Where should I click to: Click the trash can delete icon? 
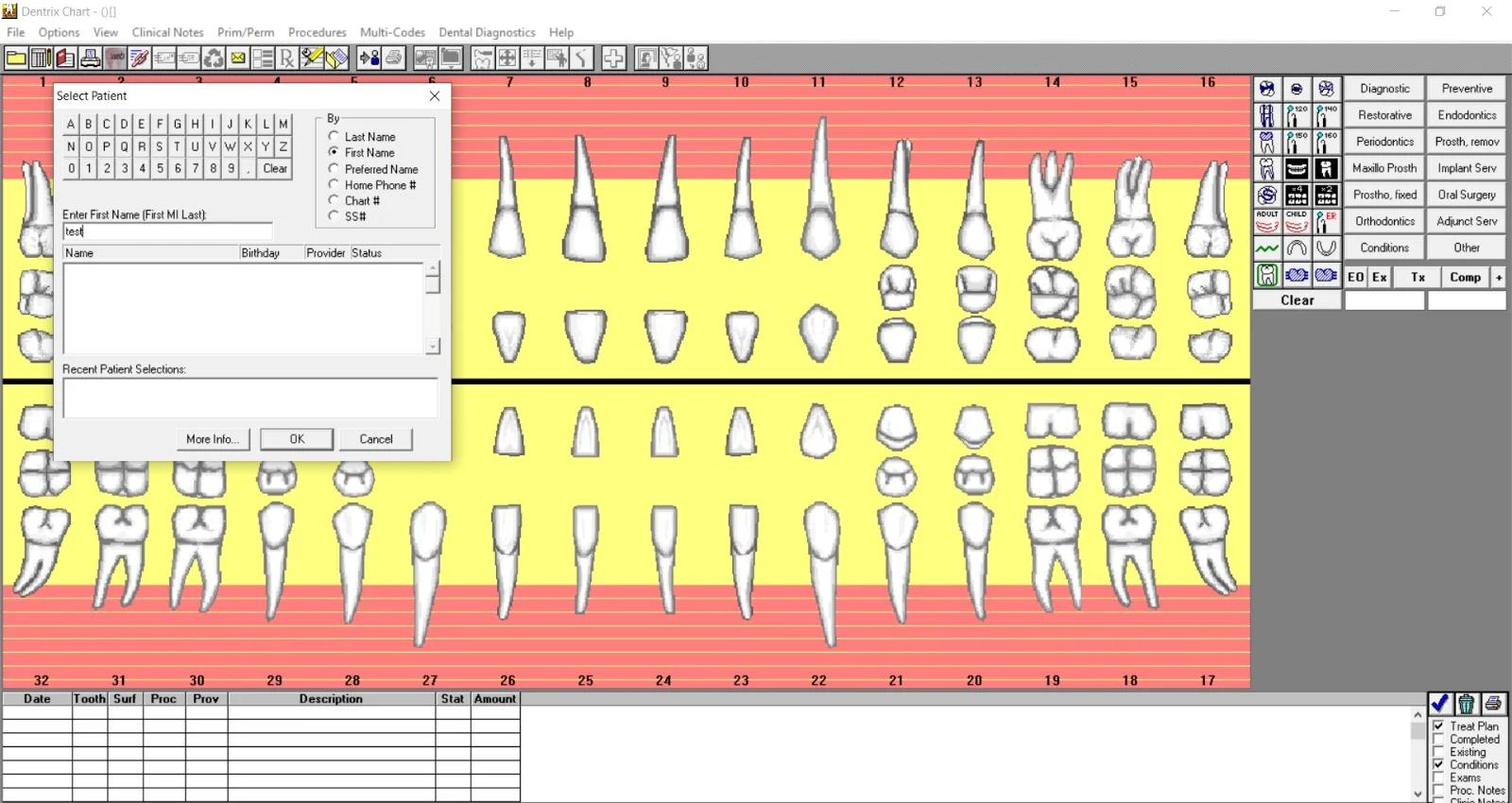point(1466,704)
